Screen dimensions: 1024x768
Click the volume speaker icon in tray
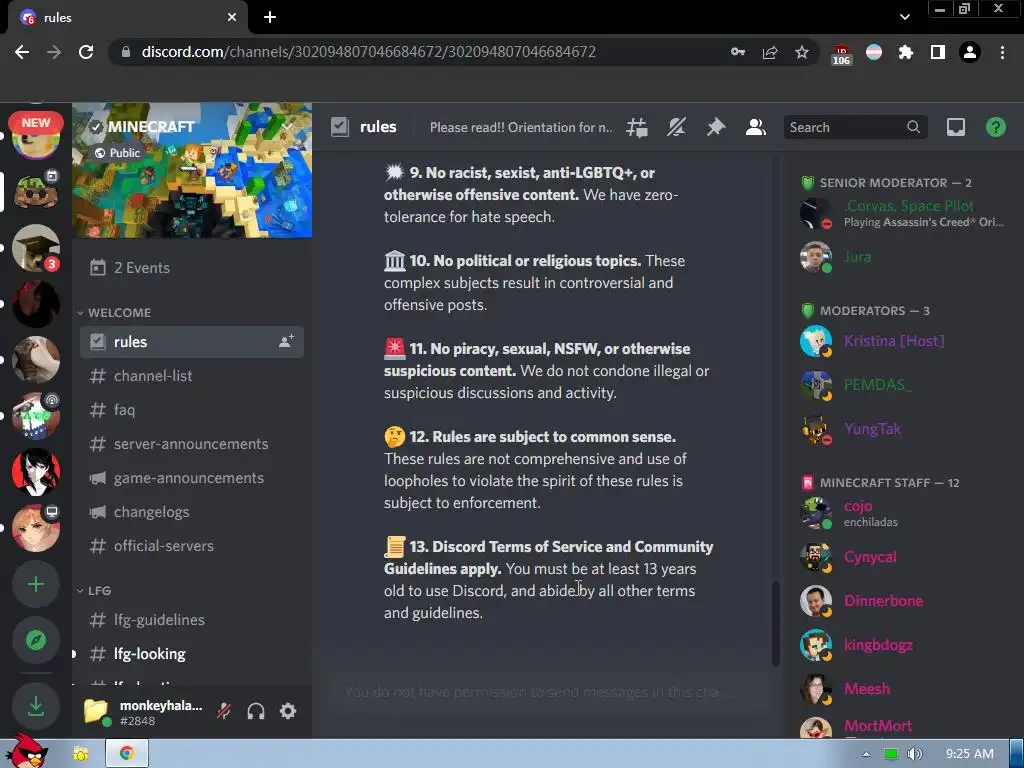coord(915,754)
